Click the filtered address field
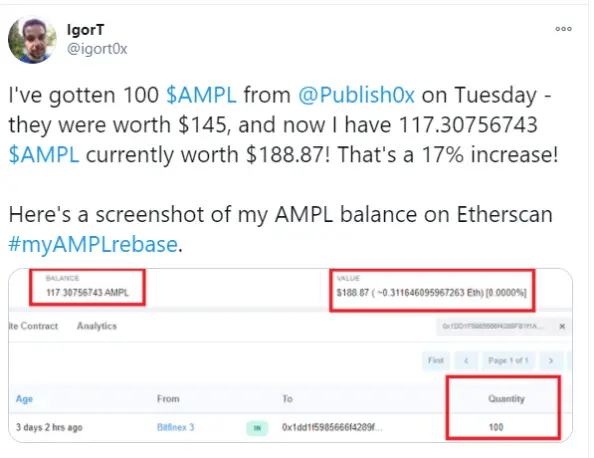This screenshot has width=594, height=458. tap(494, 326)
